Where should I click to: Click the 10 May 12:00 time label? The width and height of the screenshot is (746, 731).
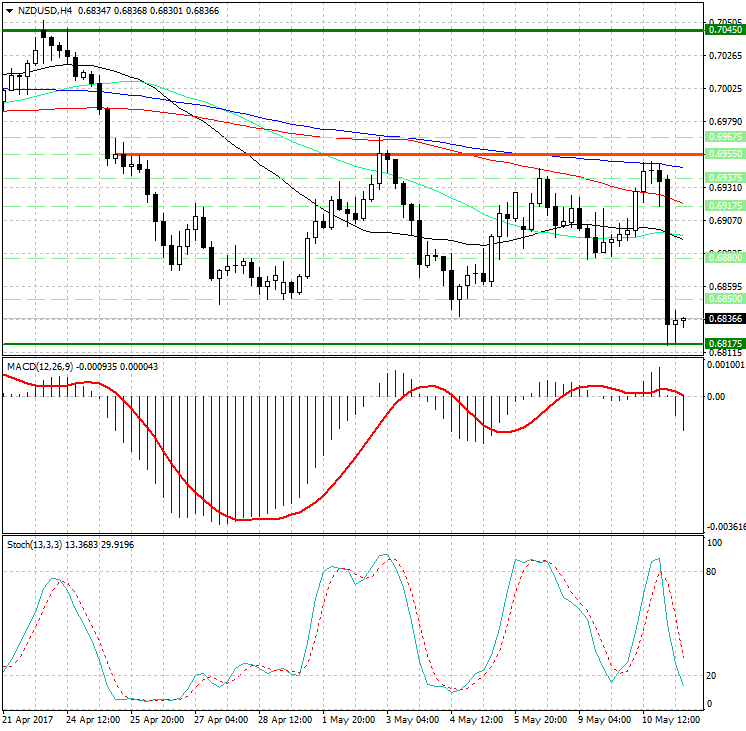(x=671, y=719)
